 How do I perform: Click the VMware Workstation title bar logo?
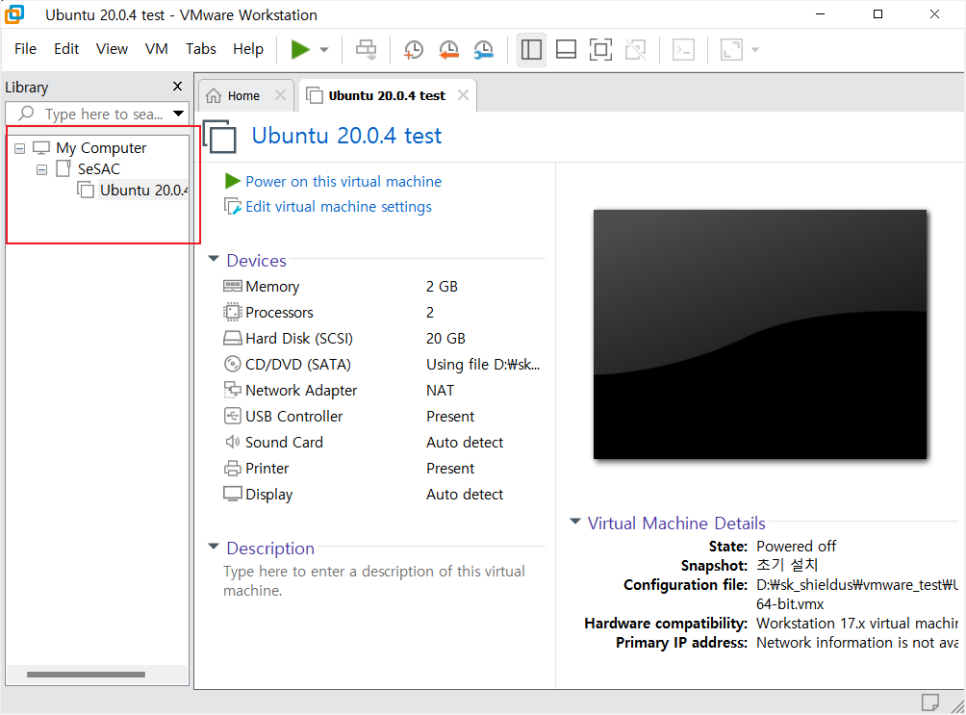[x=15, y=14]
